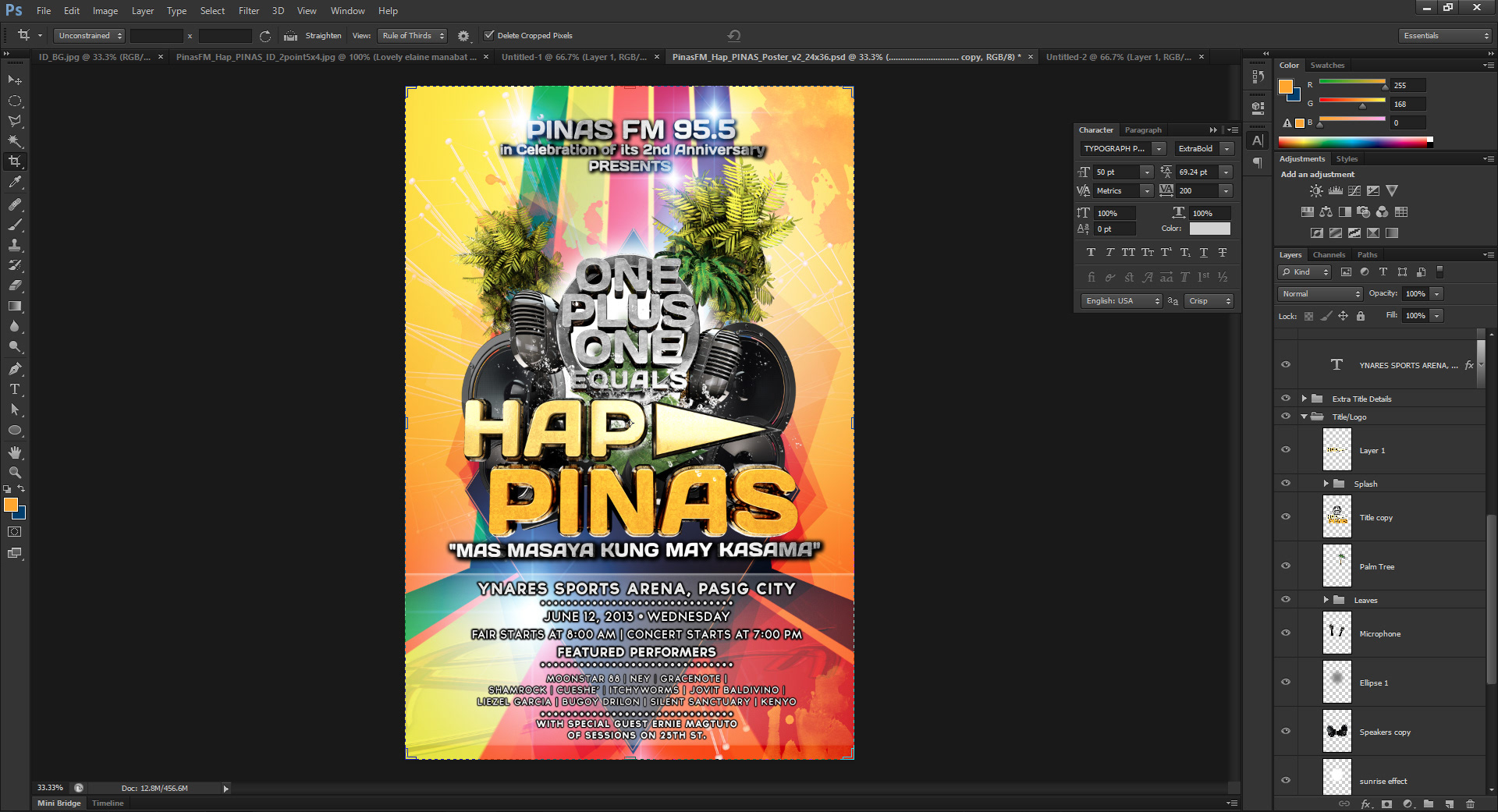Select the Horizontal Type tool

point(15,389)
